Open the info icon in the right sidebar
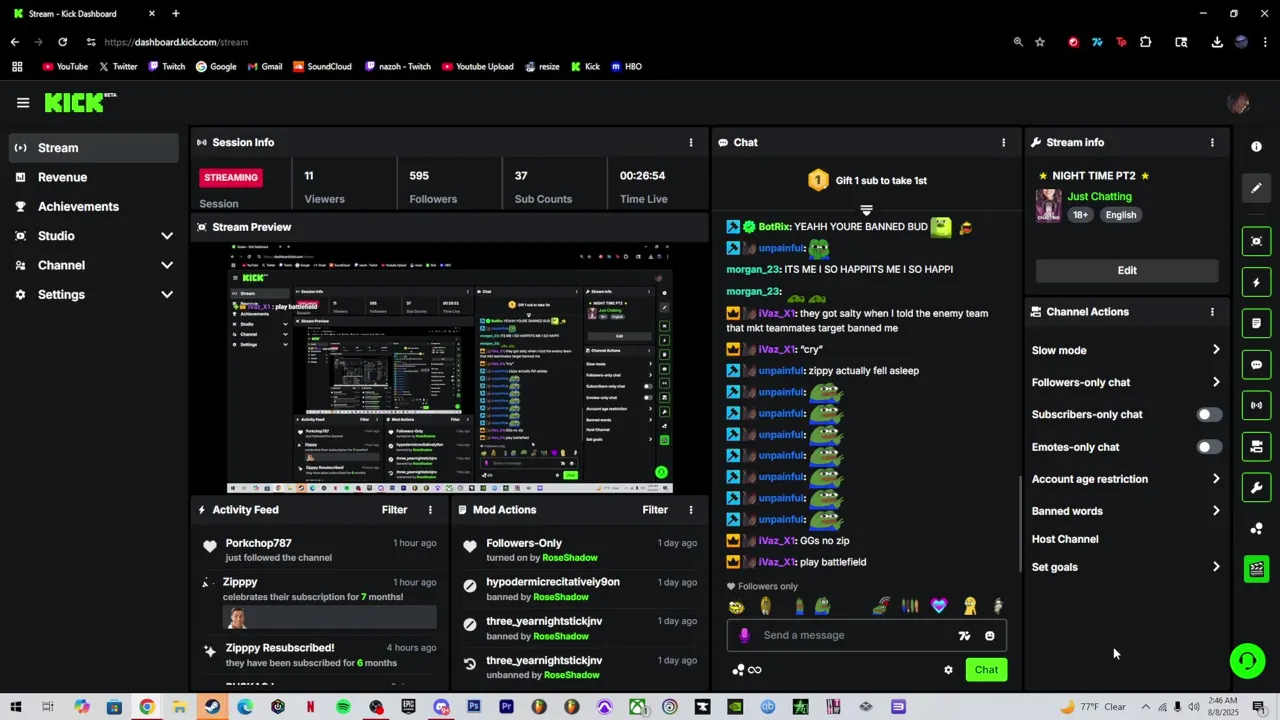This screenshot has height=720, width=1280. point(1256,146)
